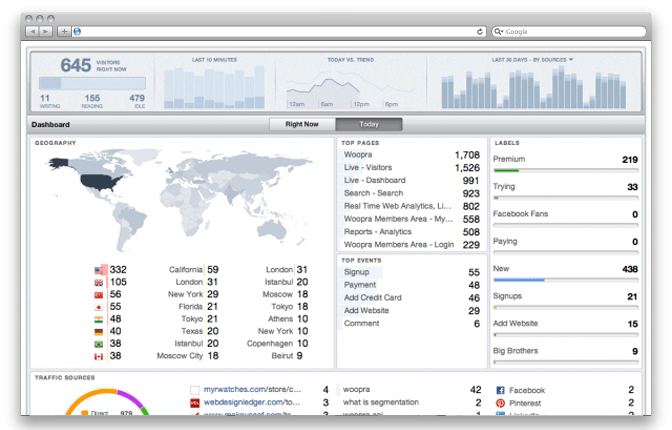The image size is (672, 430).
Task: Click the Japan flag icon
Action: 100,307
